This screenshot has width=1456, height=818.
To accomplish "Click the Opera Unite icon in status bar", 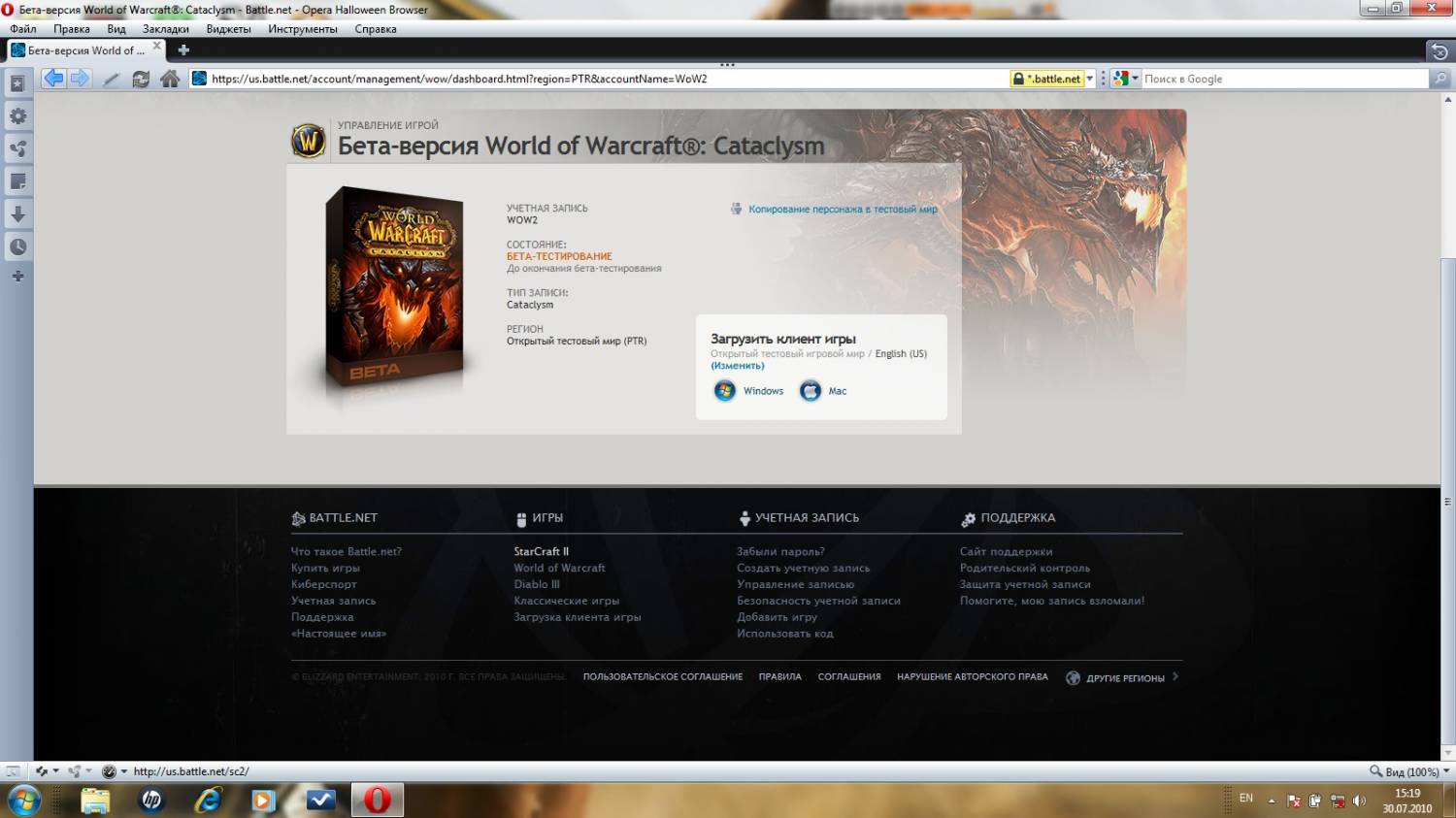I will pos(75,771).
